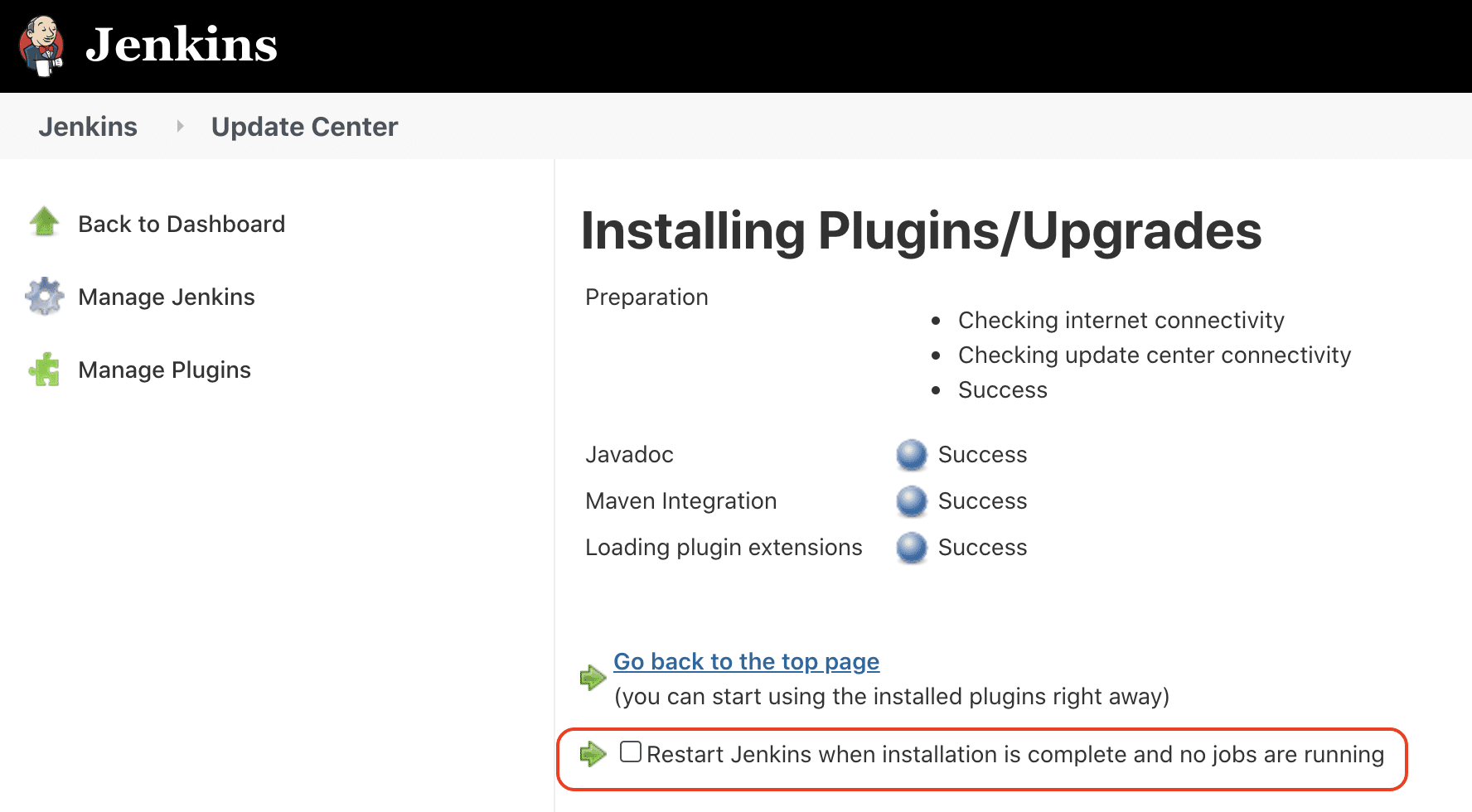Click the Loading plugin extensions status ball
The image size is (1472, 812).
(x=912, y=548)
